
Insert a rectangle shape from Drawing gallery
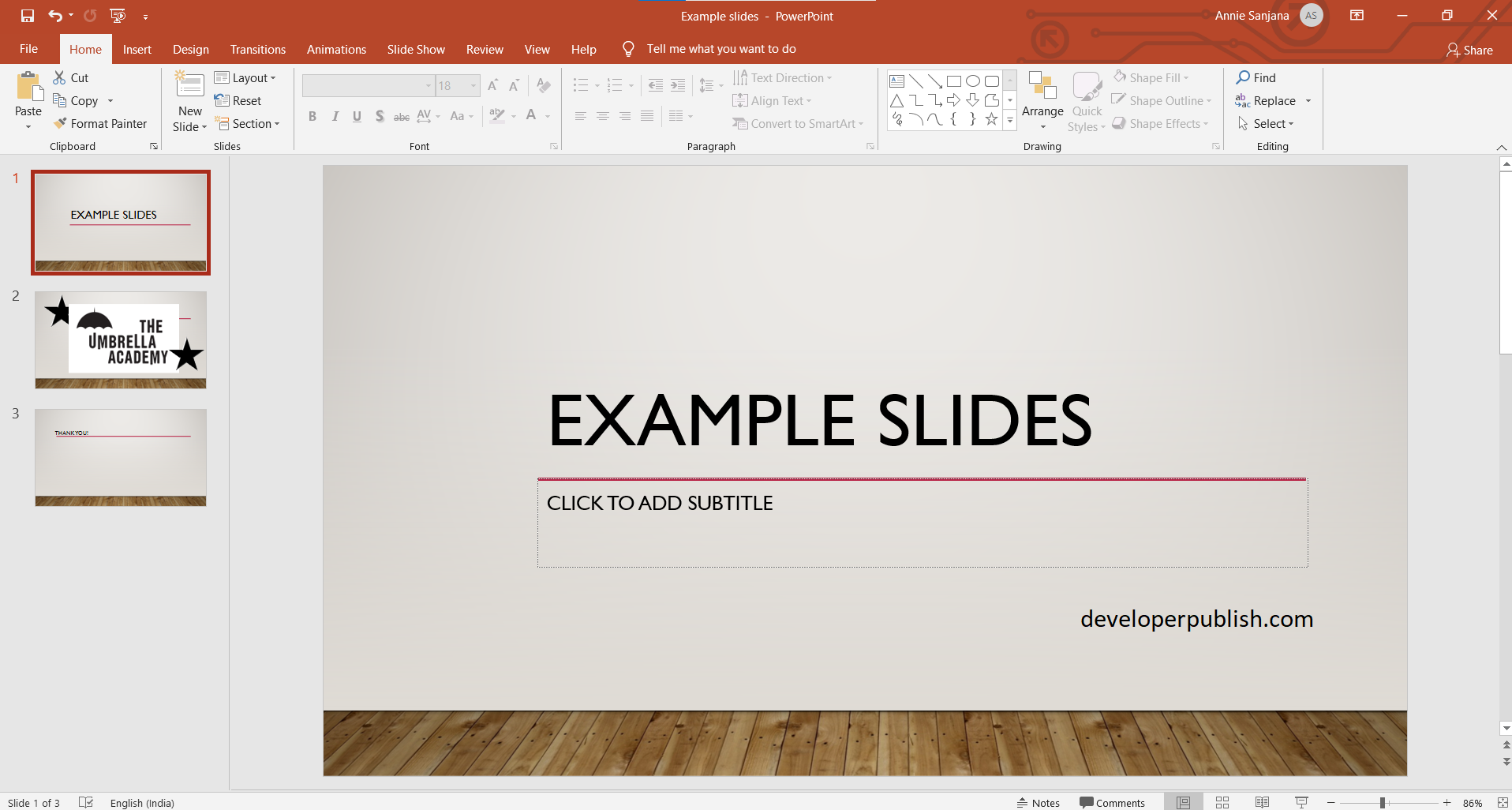[x=954, y=81]
